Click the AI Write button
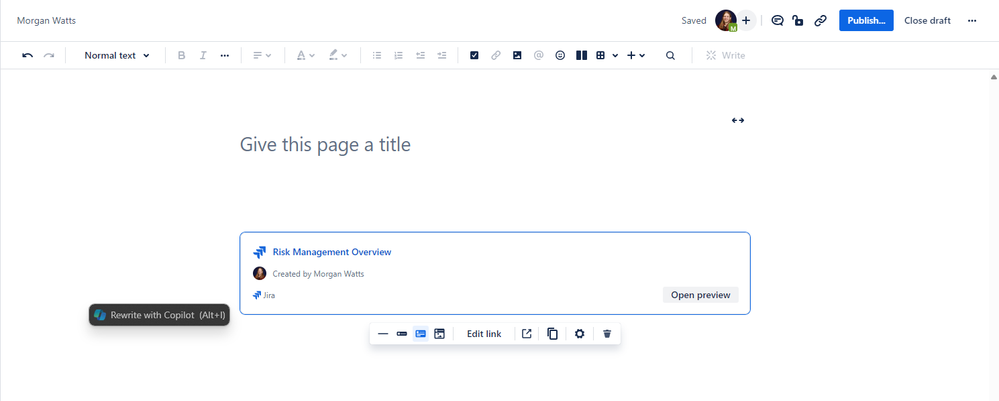 point(726,55)
